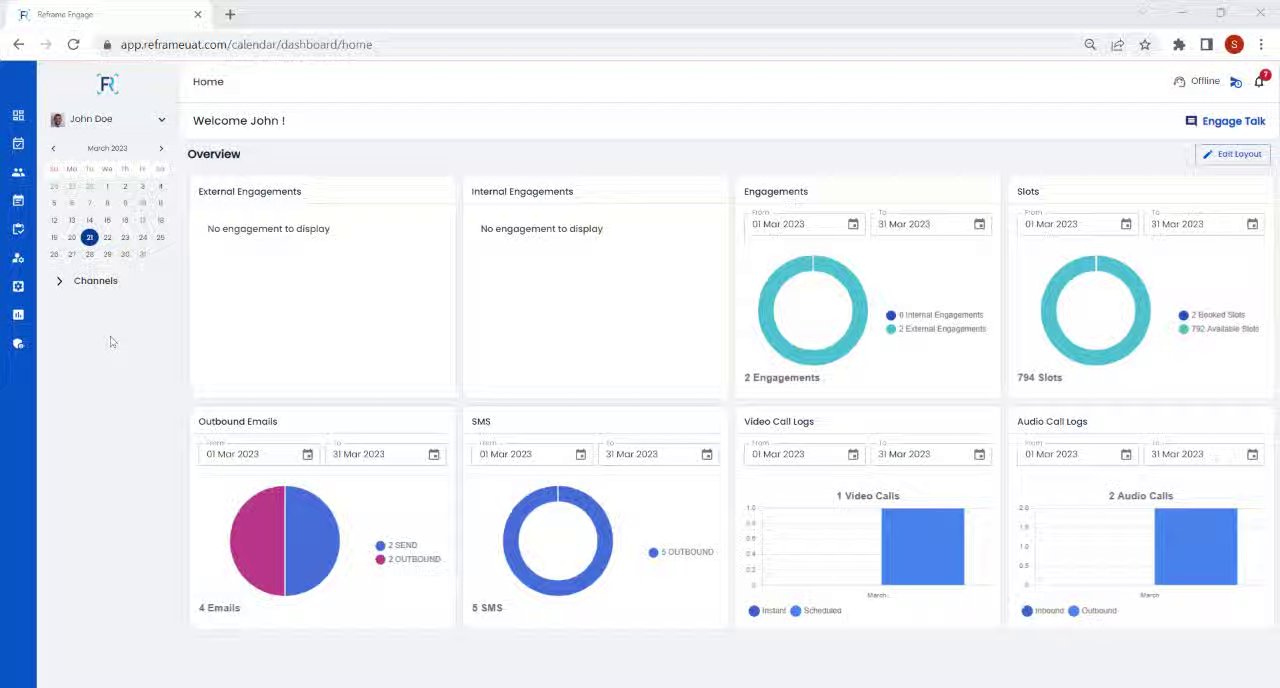The image size is (1280, 688).
Task: Select day 22 in the mini calendar
Action: (x=107, y=237)
